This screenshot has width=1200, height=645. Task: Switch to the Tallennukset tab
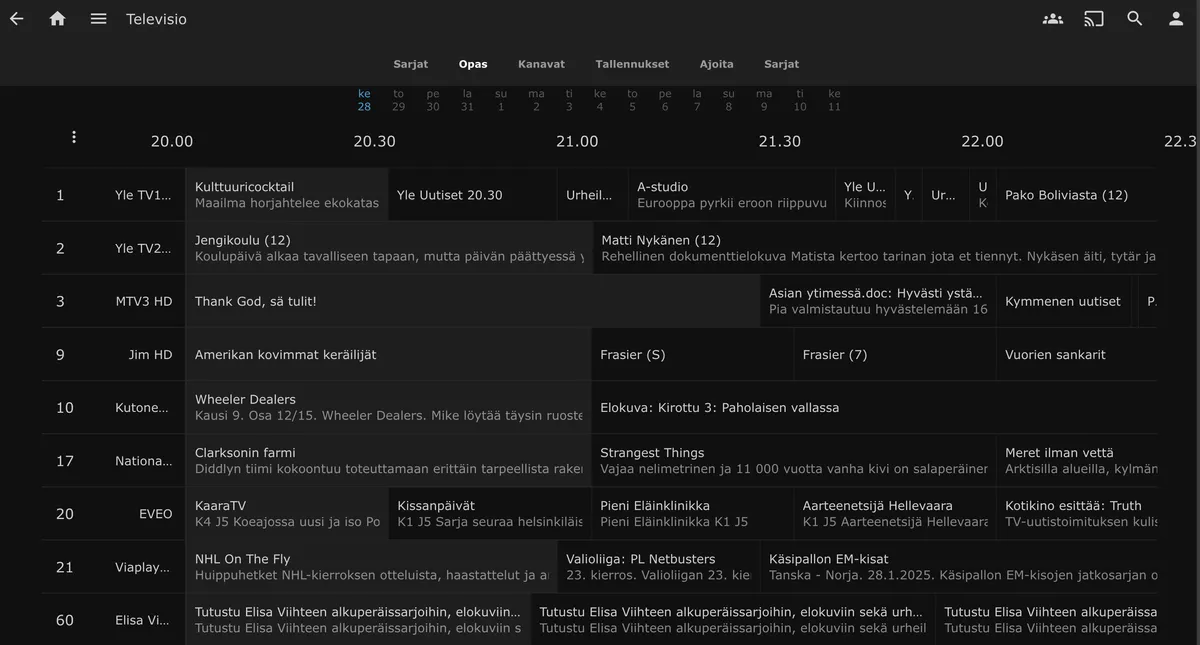point(632,64)
